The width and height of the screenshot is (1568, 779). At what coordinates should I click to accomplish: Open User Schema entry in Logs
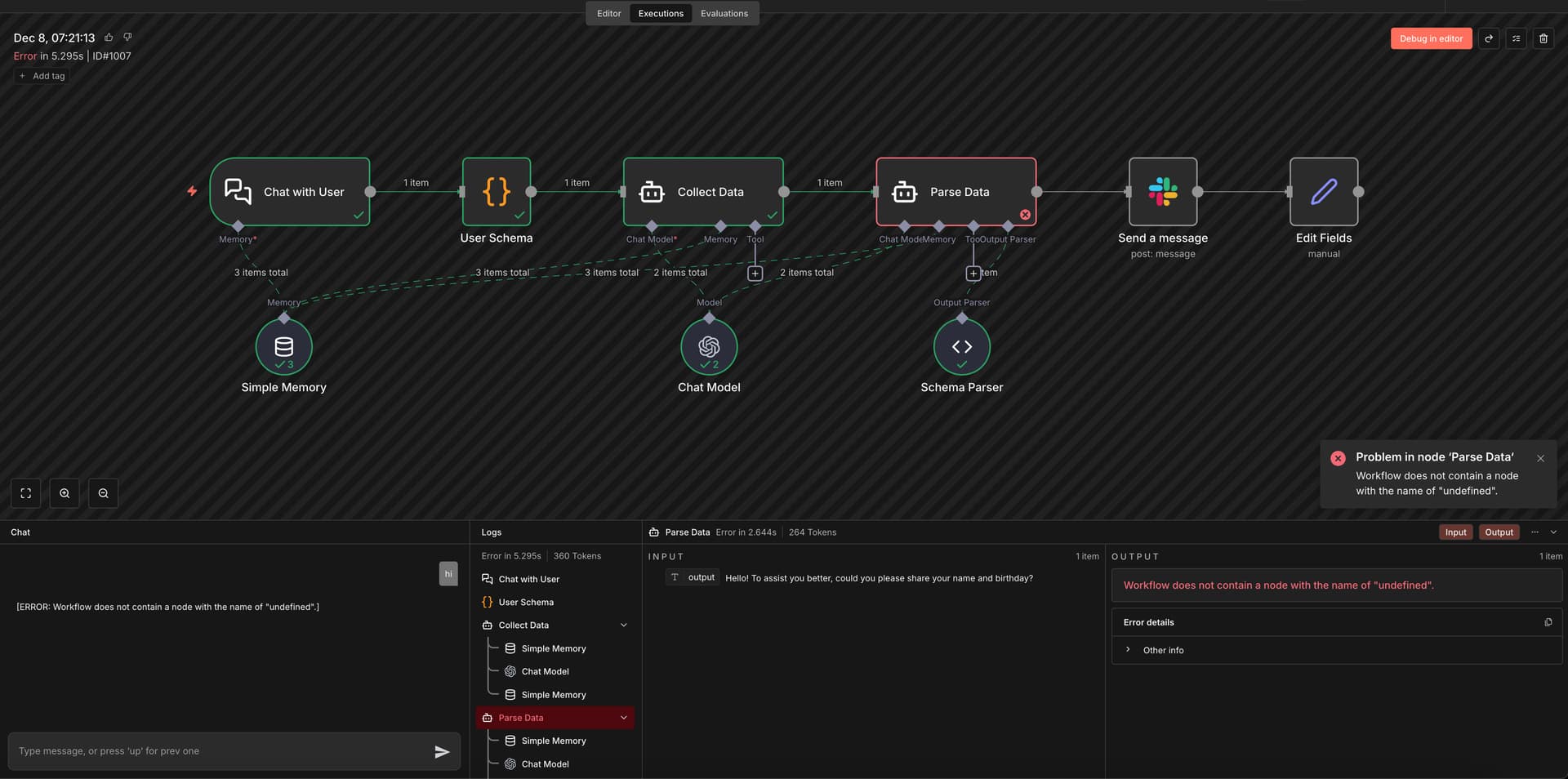(555, 602)
